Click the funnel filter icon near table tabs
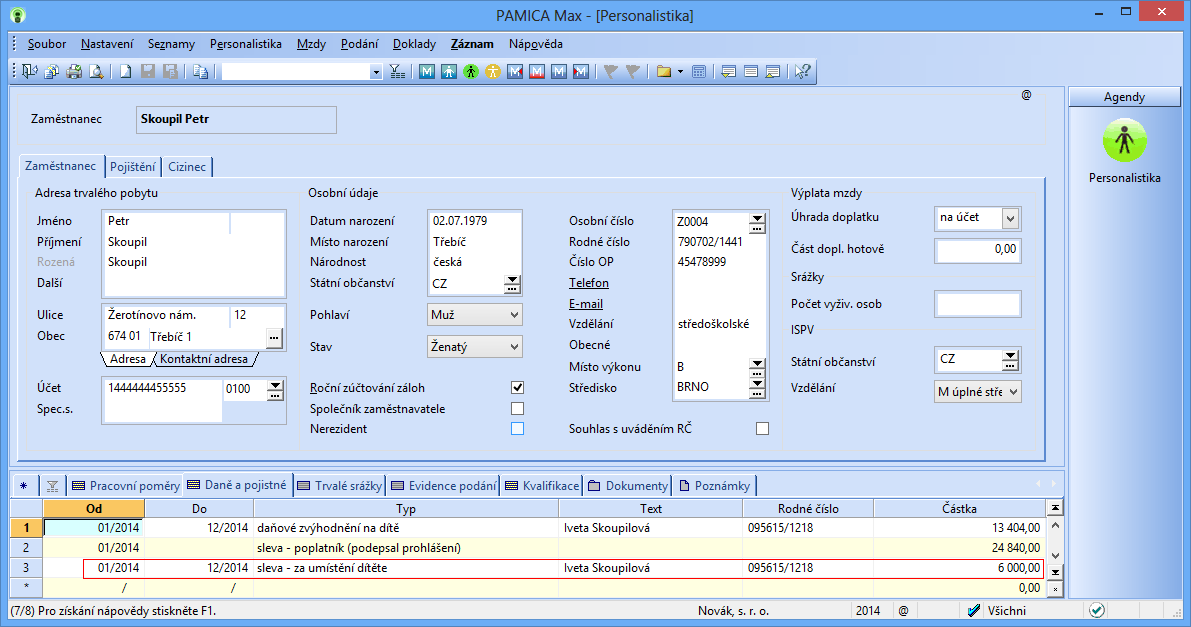 [52, 486]
